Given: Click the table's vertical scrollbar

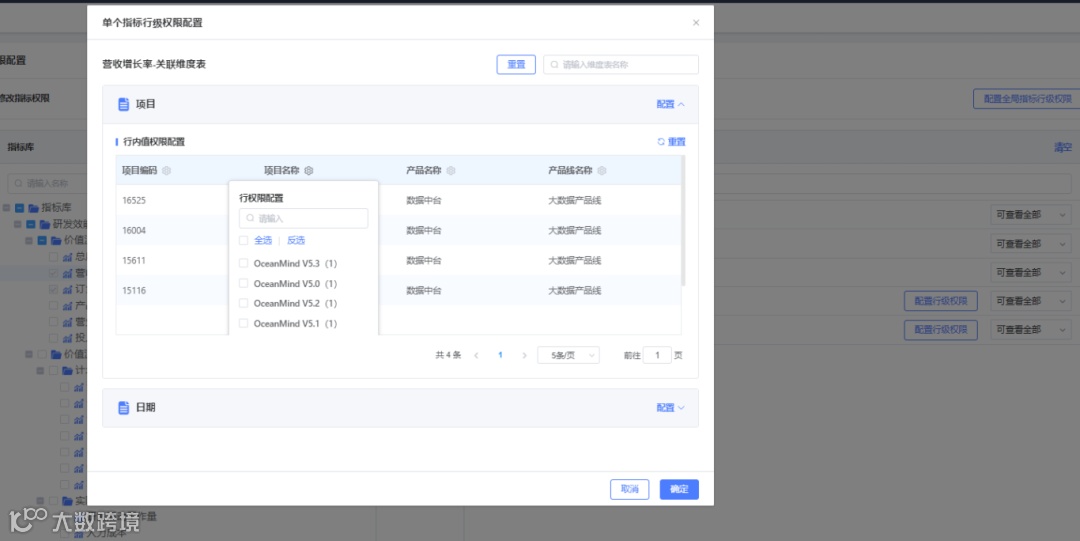Looking at the screenshot, I should pos(683,221).
